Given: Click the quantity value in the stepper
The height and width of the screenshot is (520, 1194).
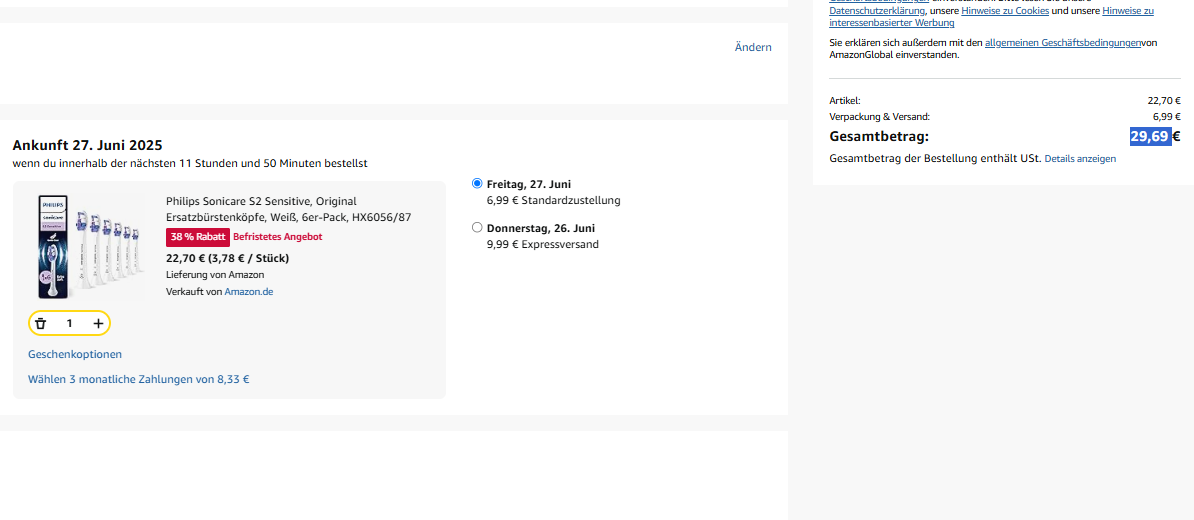Looking at the screenshot, I should tap(69, 323).
